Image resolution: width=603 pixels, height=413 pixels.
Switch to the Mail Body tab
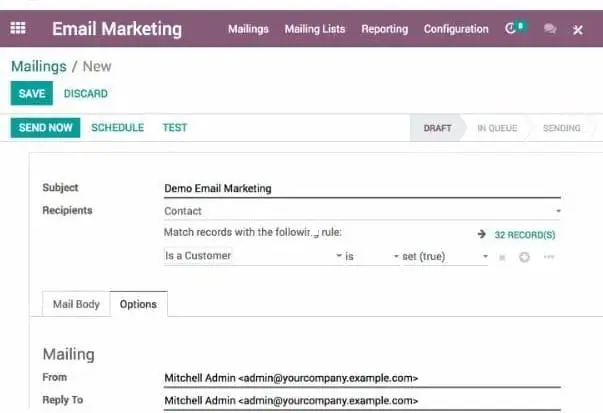coord(75,304)
